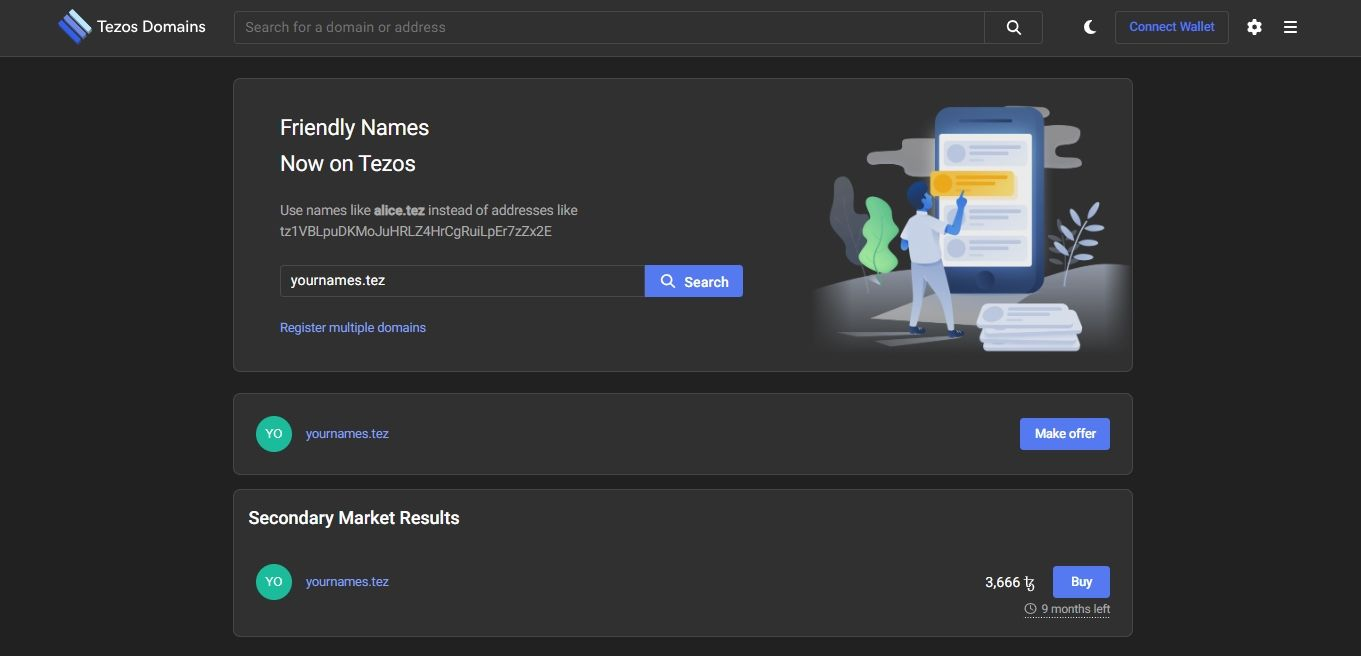Click the yournames.tez search input box
The width and height of the screenshot is (1361, 656).
coord(462,281)
